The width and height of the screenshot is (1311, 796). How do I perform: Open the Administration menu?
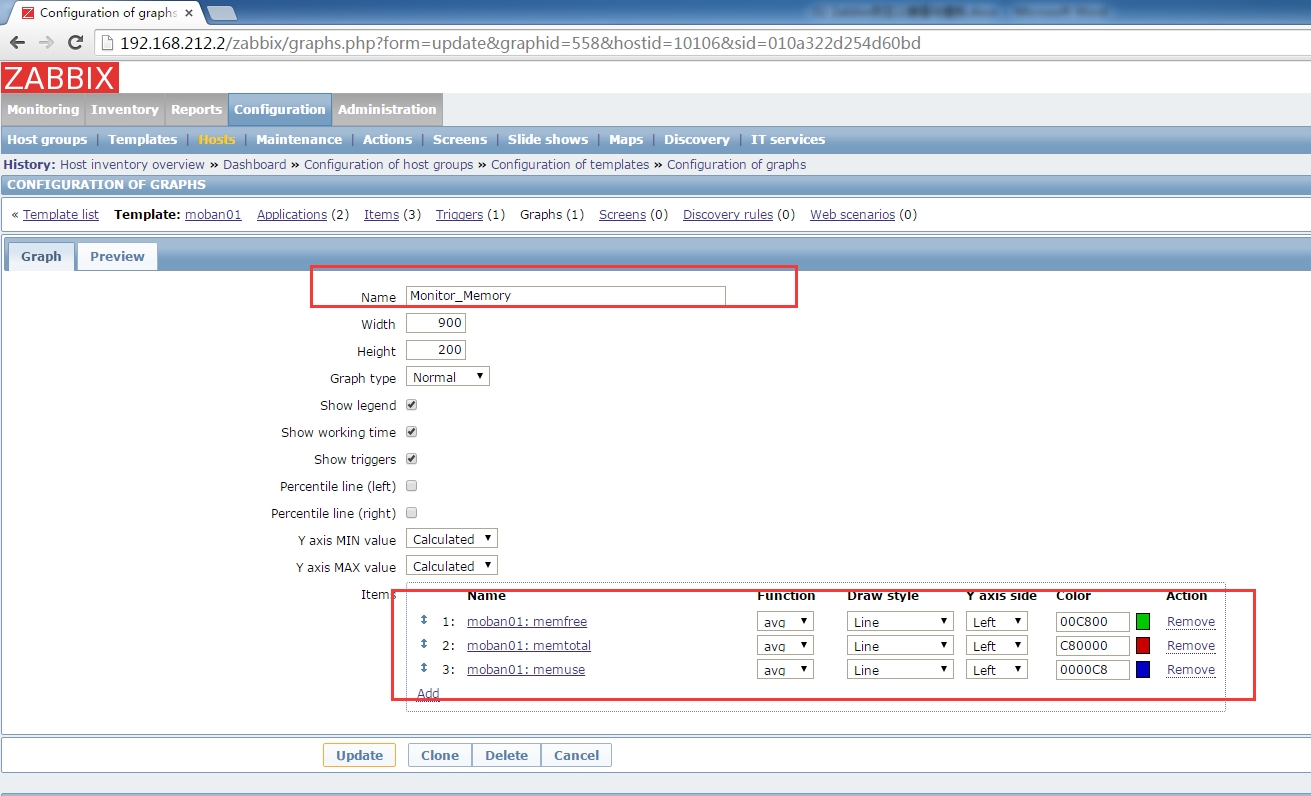[387, 110]
